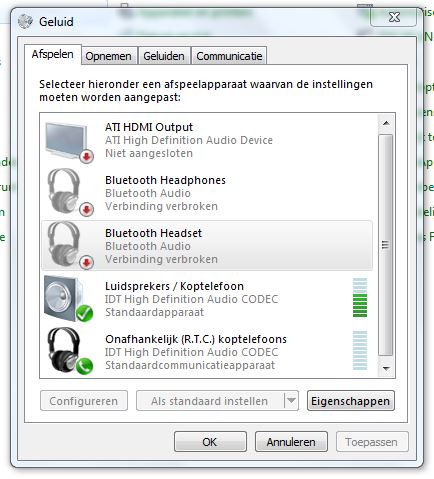434x479 pixels.
Task: Confirm with the OK button
Action: point(210,442)
